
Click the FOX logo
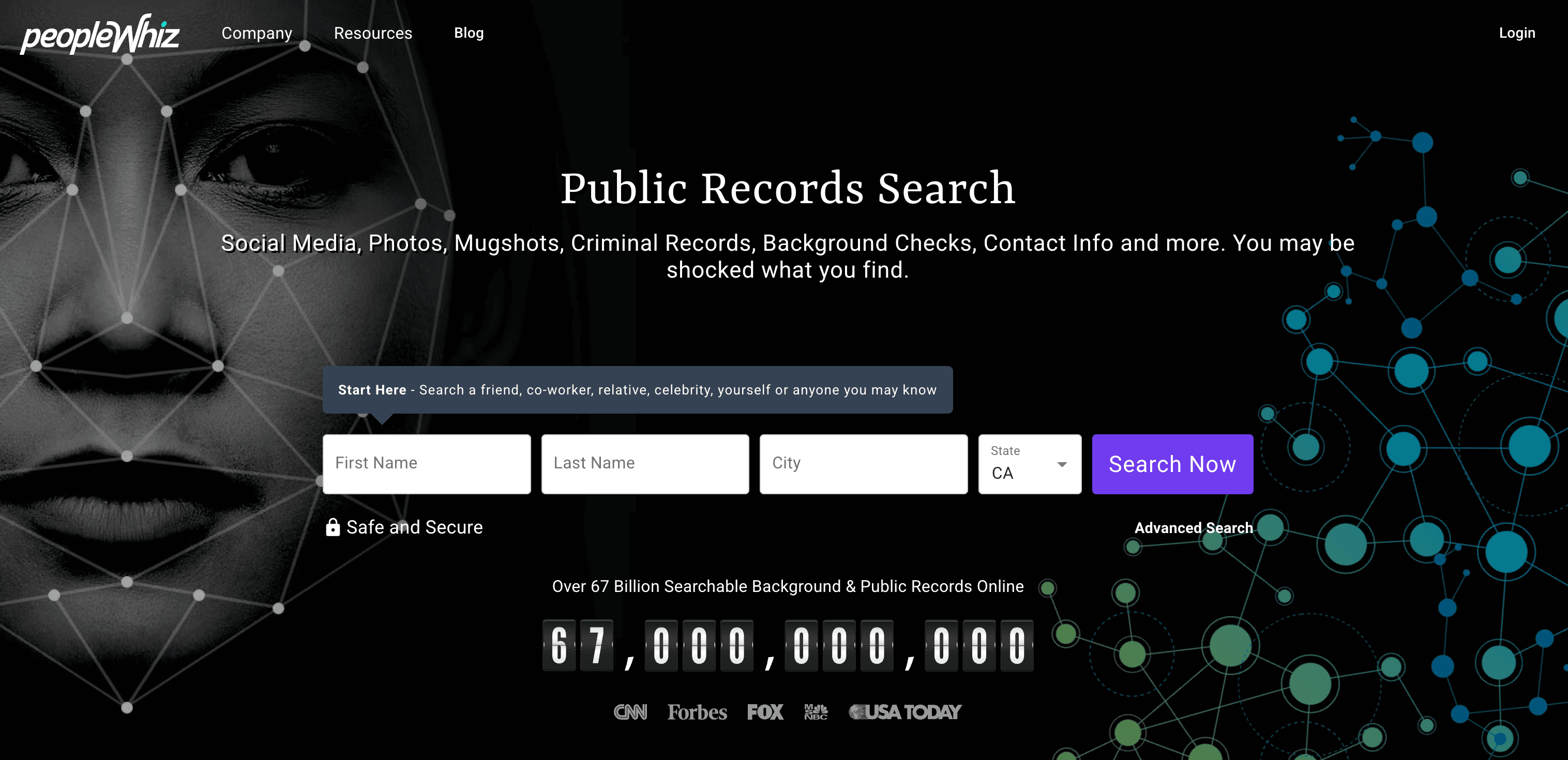(764, 711)
